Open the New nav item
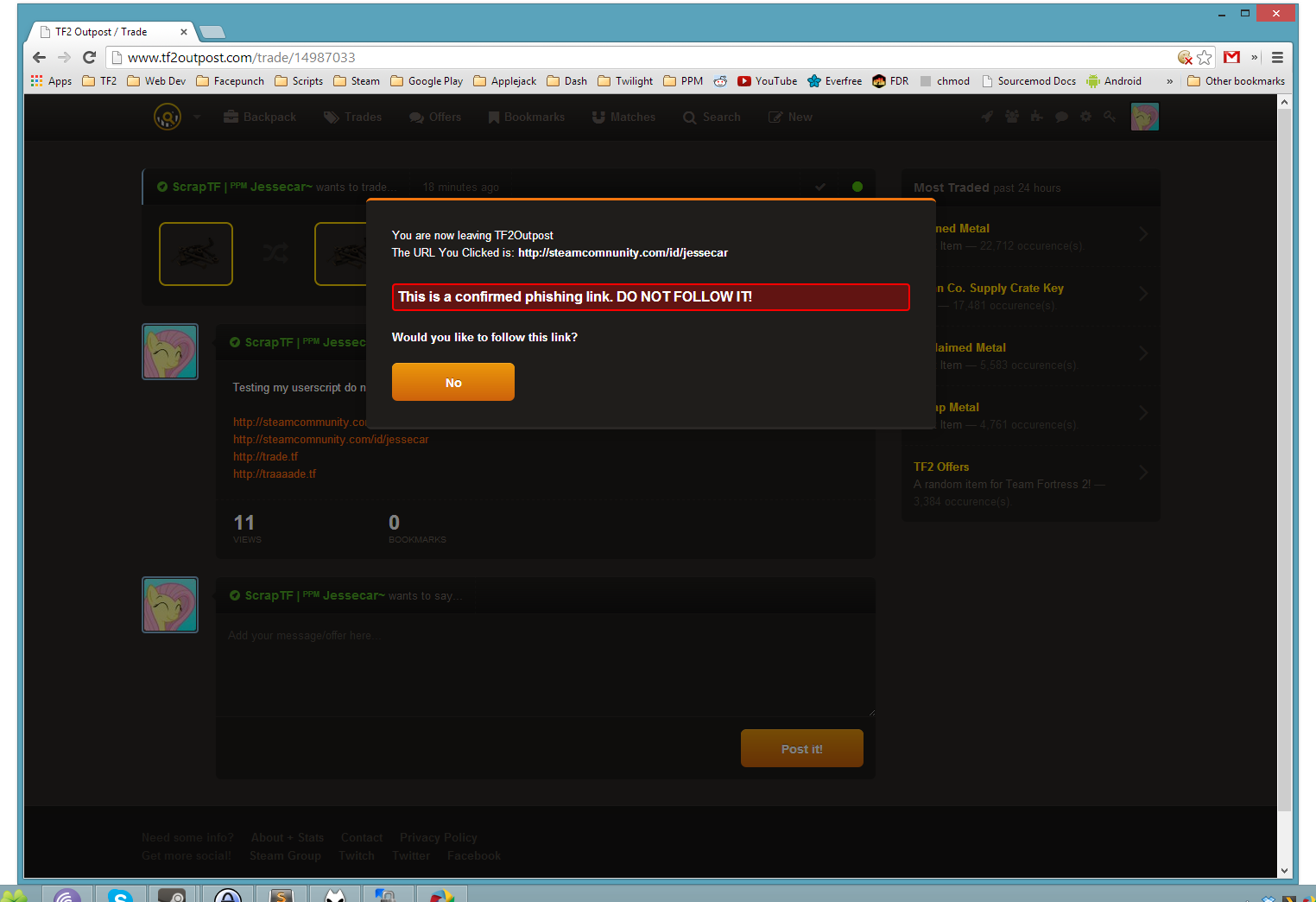The image size is (1316, 902). [x=790, y=117]
